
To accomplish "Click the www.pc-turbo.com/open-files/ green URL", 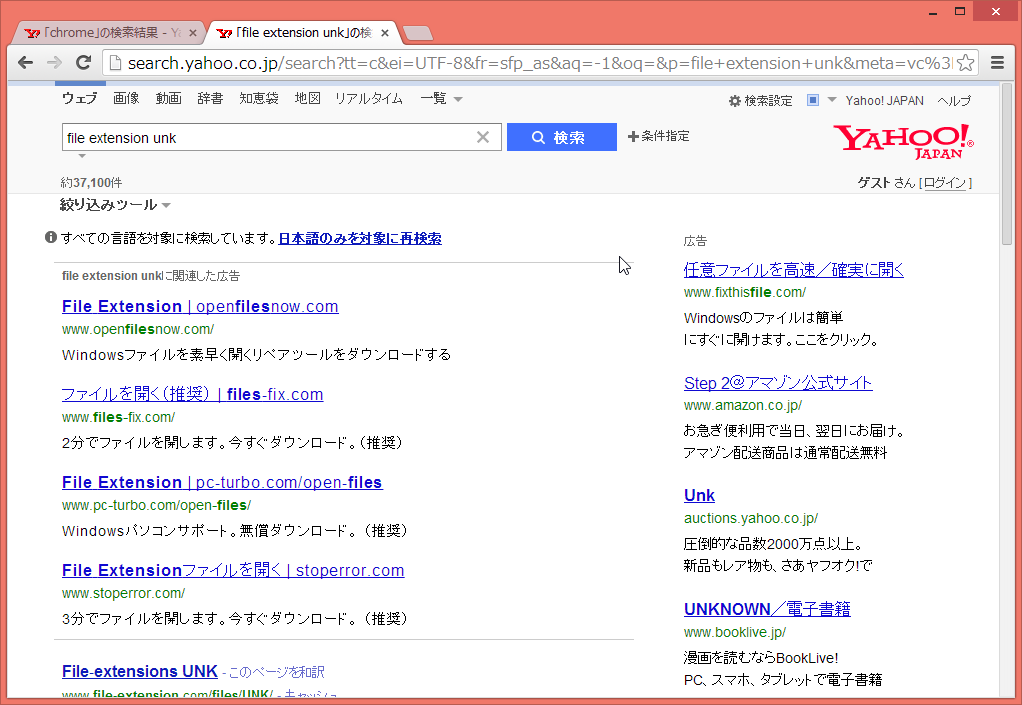I will 156,506.
